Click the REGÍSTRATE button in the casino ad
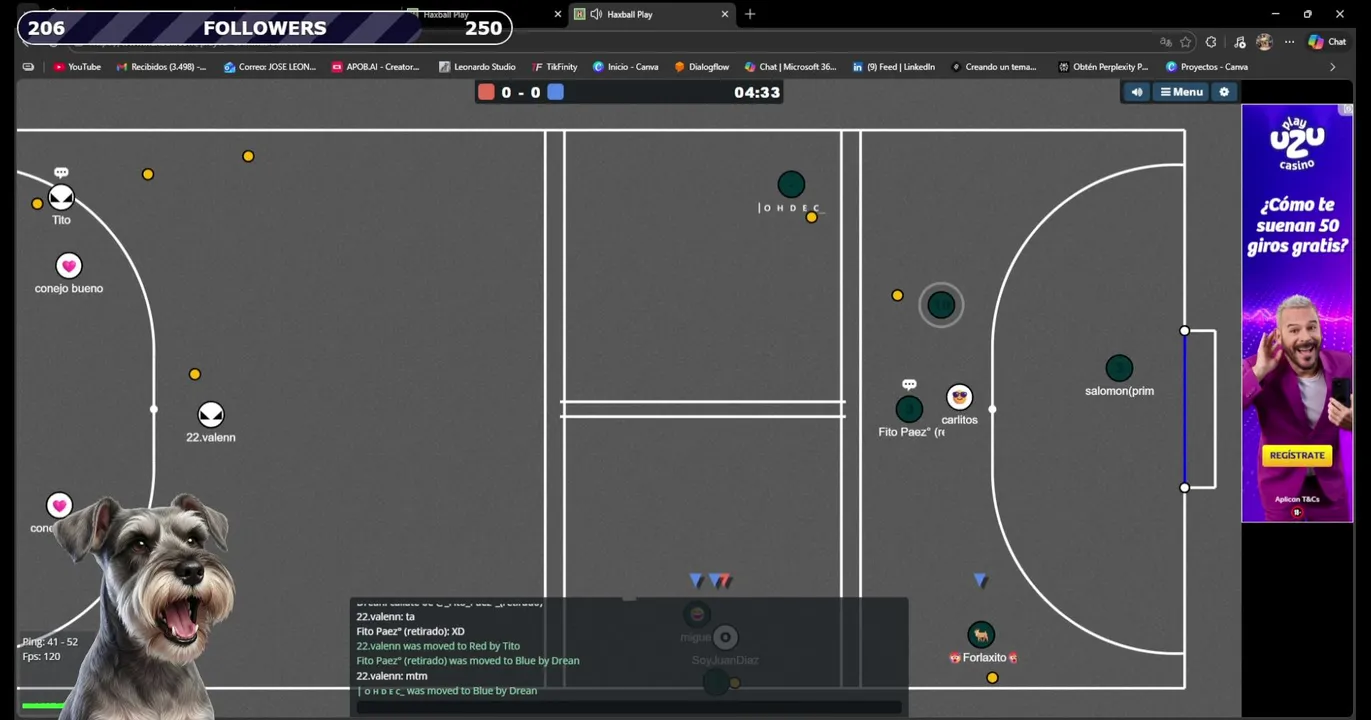Image resolution: width=1371 pixels, height=720 pixels. (1296, 455)
